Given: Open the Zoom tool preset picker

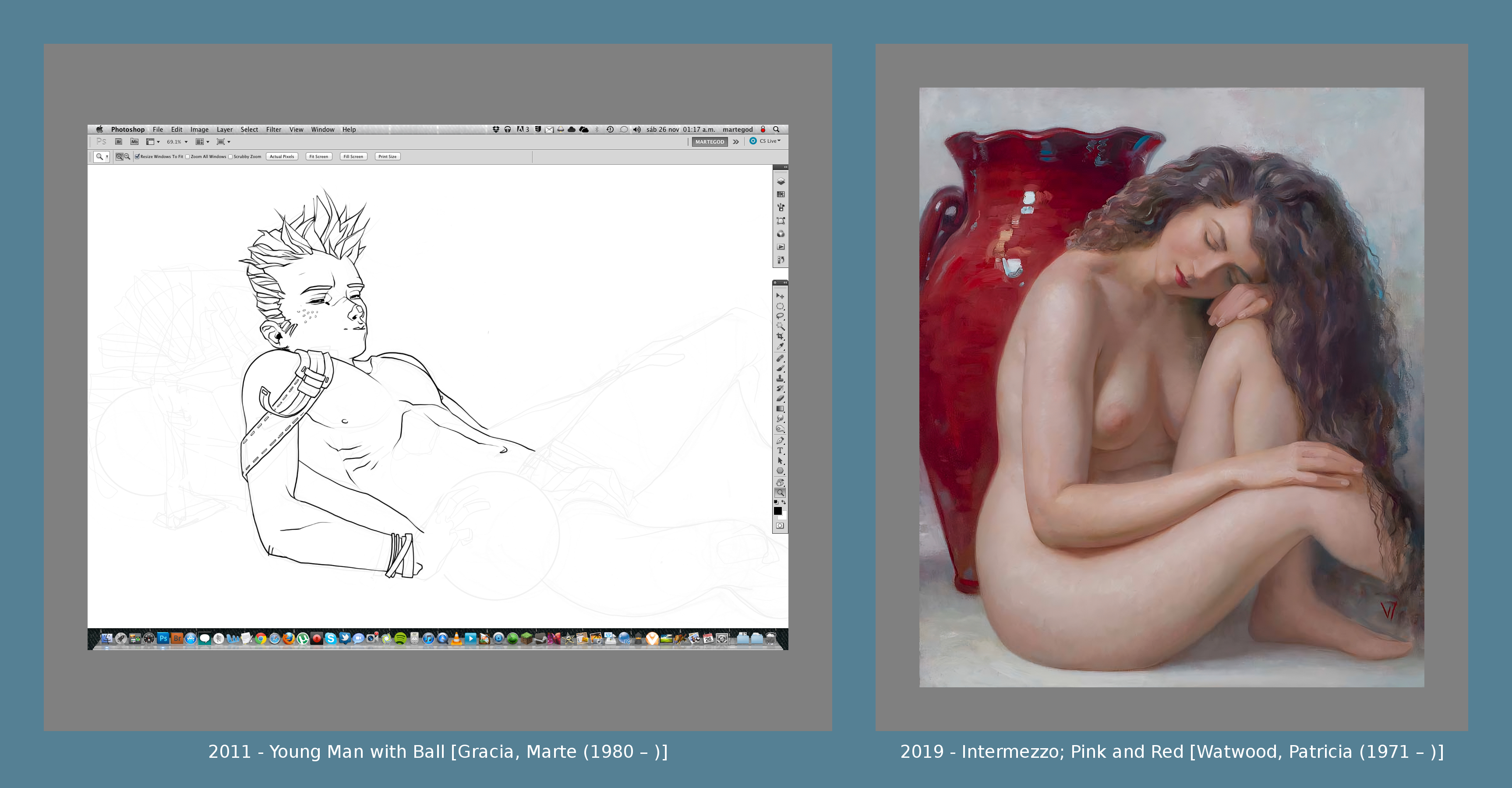Looking at the screenshot, I should (x=102, y=157).
